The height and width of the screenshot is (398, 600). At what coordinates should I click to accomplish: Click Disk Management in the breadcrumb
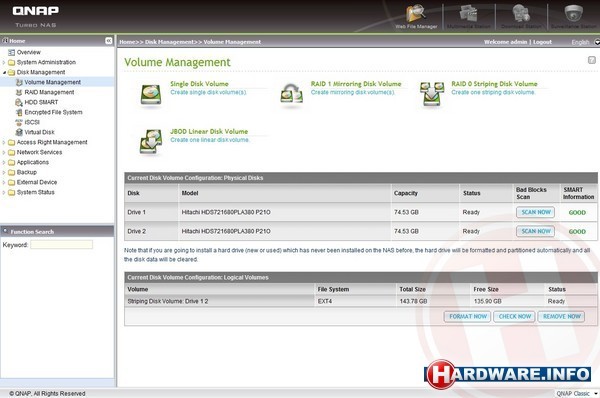(169, 42)
